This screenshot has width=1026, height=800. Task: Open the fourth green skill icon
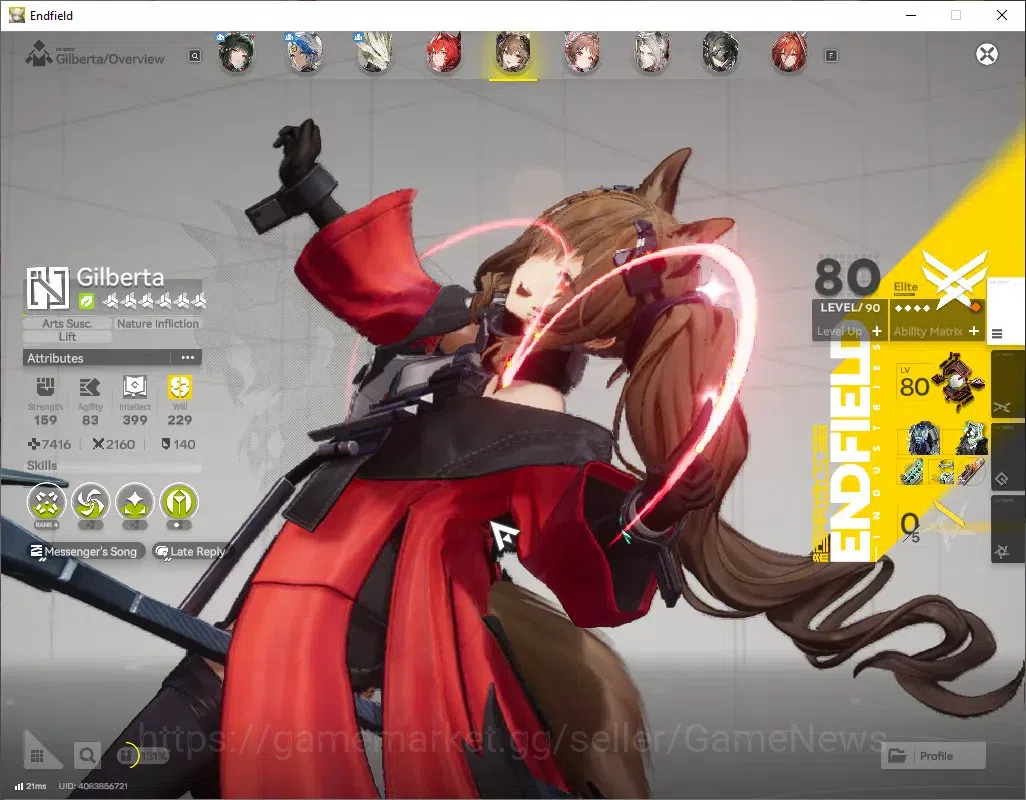[x=179, y=503]
